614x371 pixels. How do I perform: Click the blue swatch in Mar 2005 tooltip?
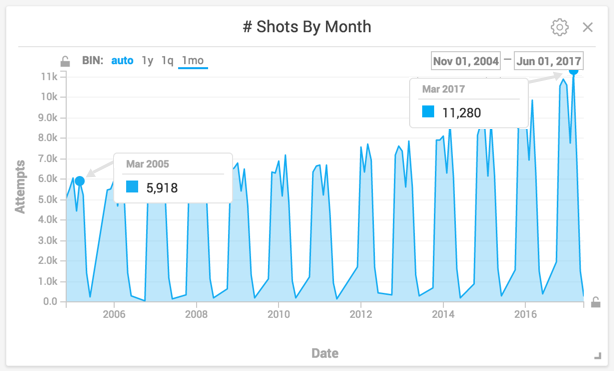pos(132,186)
